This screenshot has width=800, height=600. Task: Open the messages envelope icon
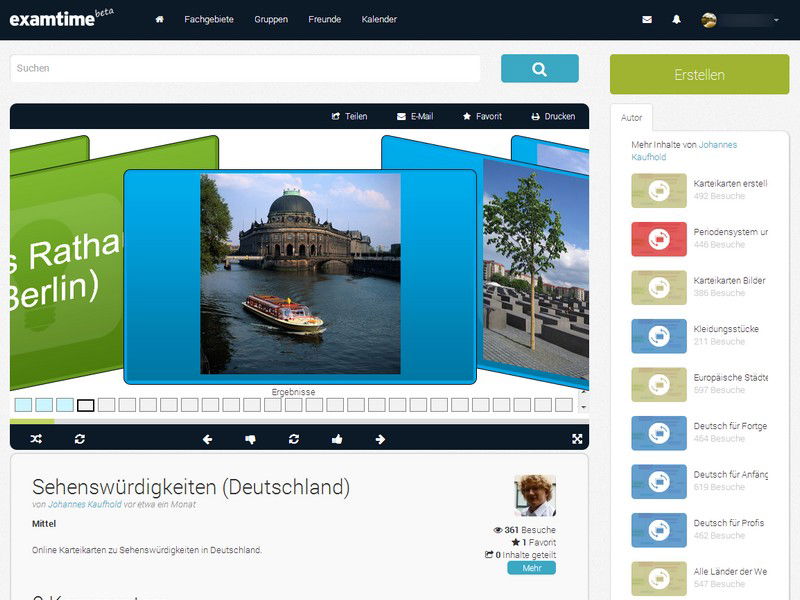coord(647,19)
